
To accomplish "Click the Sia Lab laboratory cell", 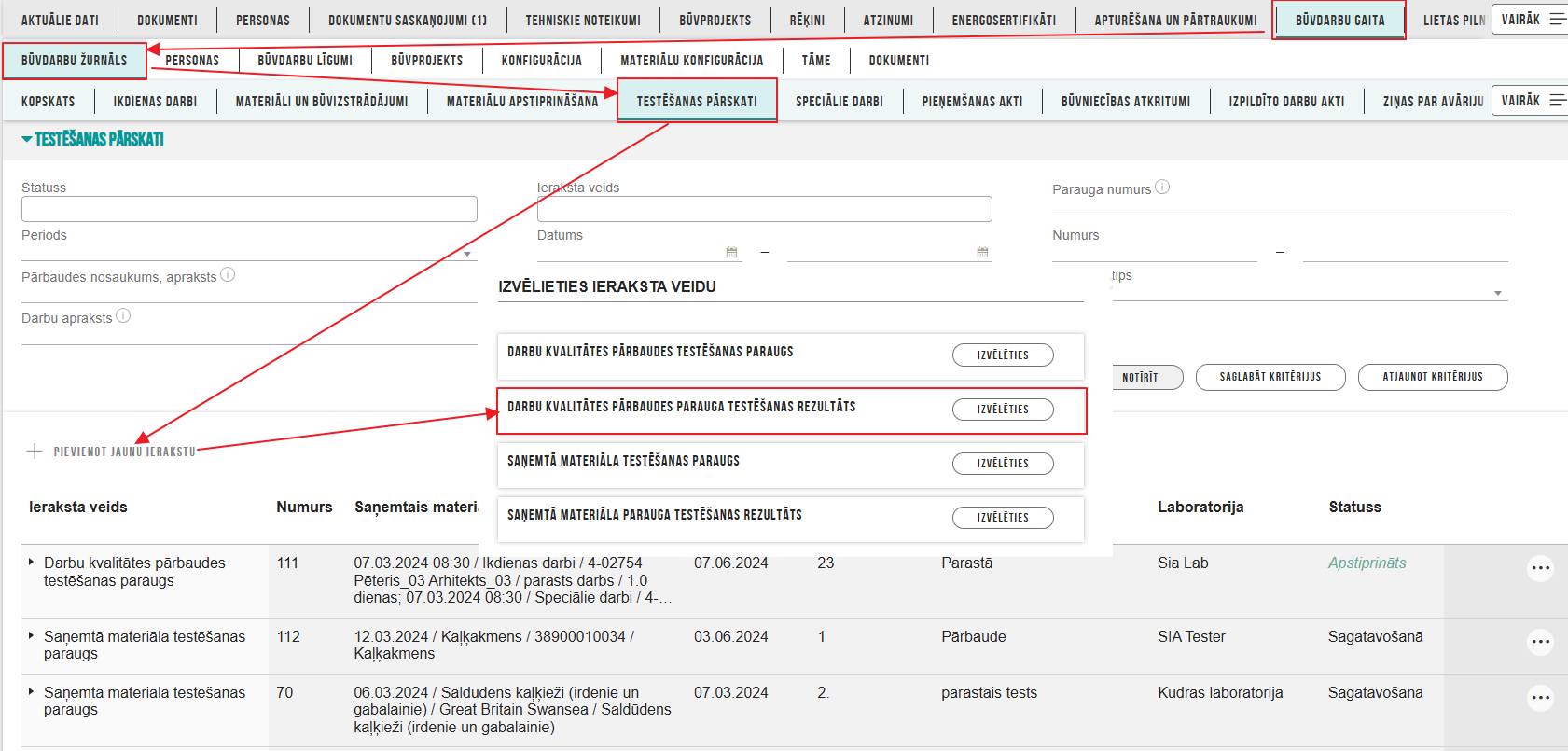I will (x=1183, y=563).
